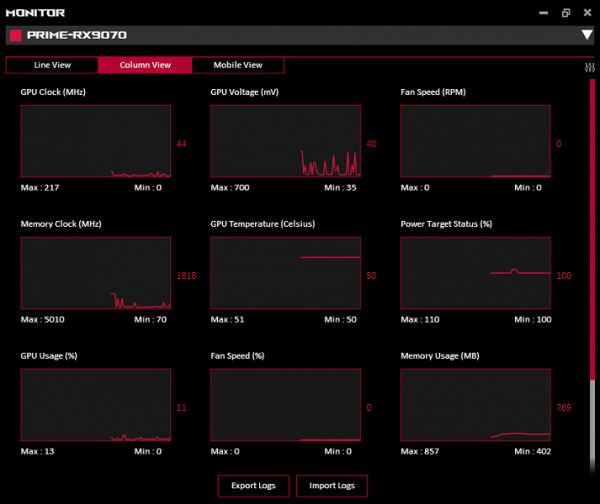Click 'Min : 35' under GPU Voltage
The image size is (600, 504).
[340, 188]
